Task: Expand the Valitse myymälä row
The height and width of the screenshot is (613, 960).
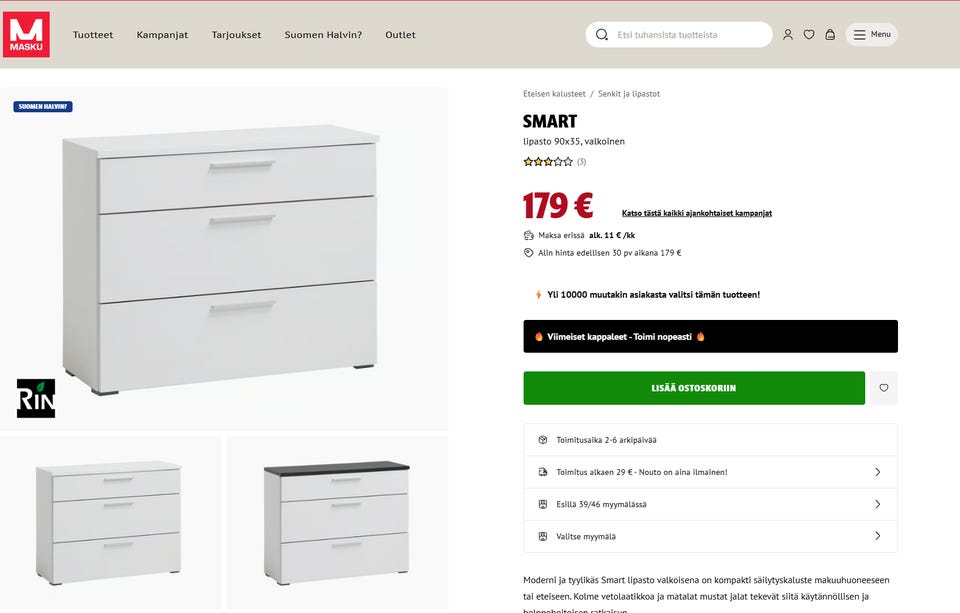Action: tap(710, 536)
